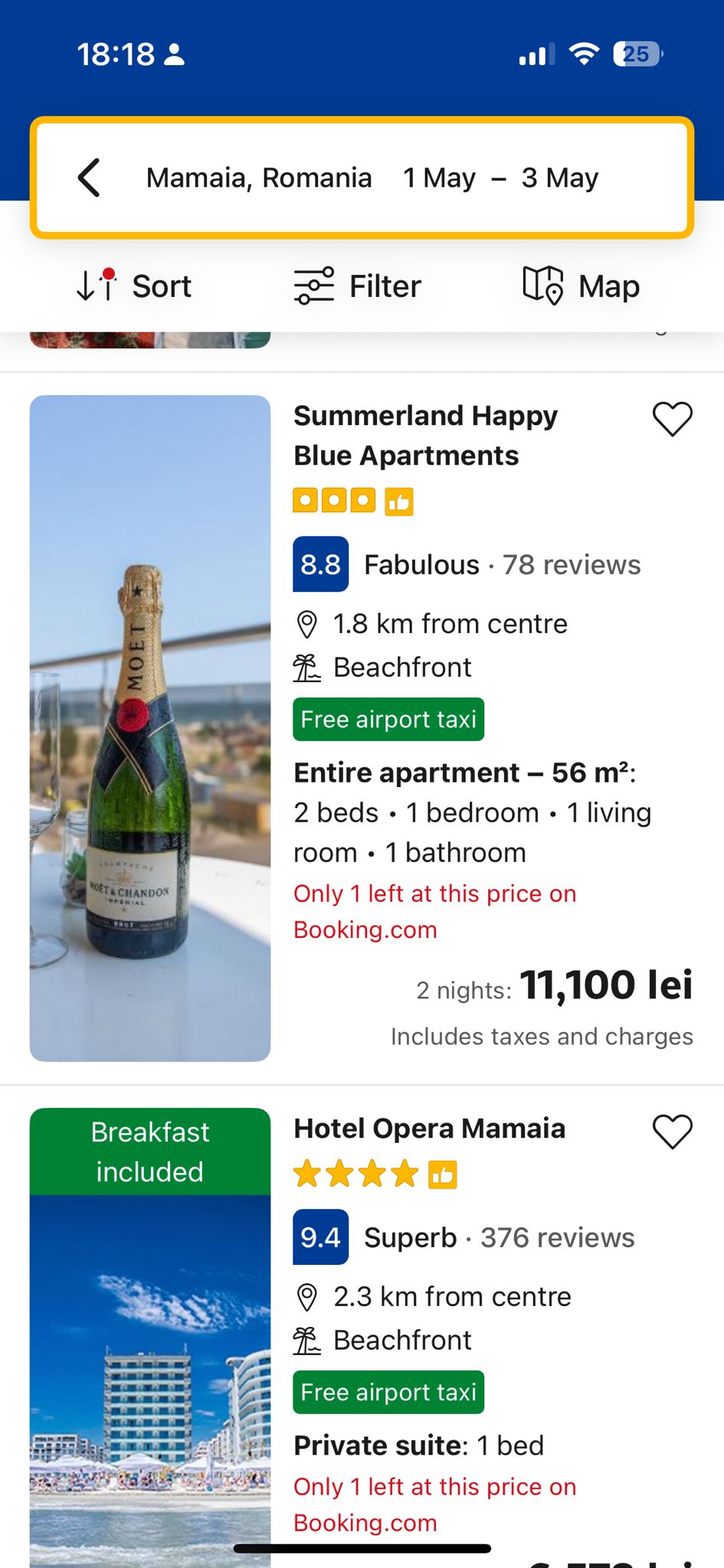Tap the filter sliders icon
Screen dimensions: 724x1568
314,286
